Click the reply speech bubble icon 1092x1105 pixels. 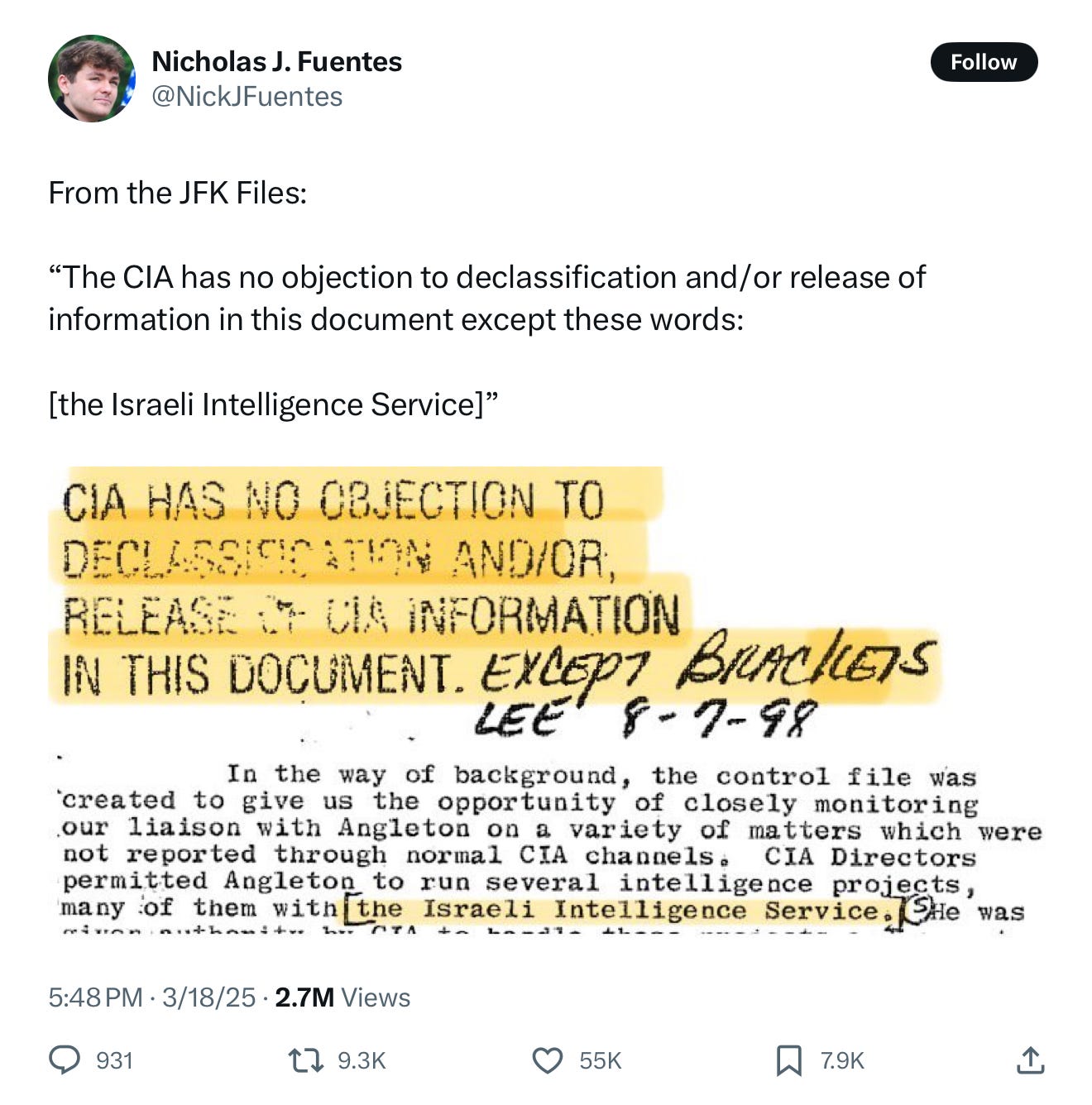(65, 1060)
